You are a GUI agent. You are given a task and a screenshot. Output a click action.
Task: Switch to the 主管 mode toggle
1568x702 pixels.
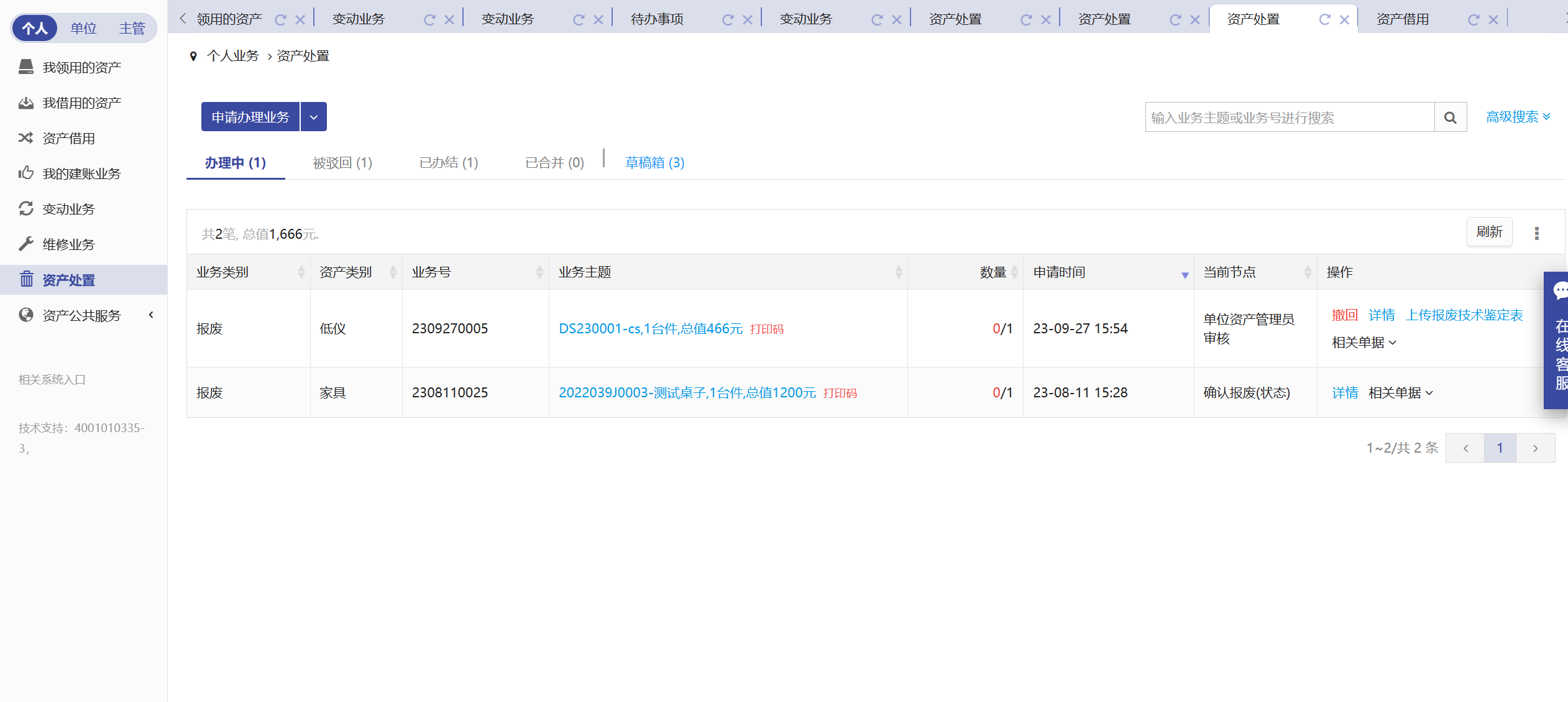pyautogui.click(x=132, y=28)
